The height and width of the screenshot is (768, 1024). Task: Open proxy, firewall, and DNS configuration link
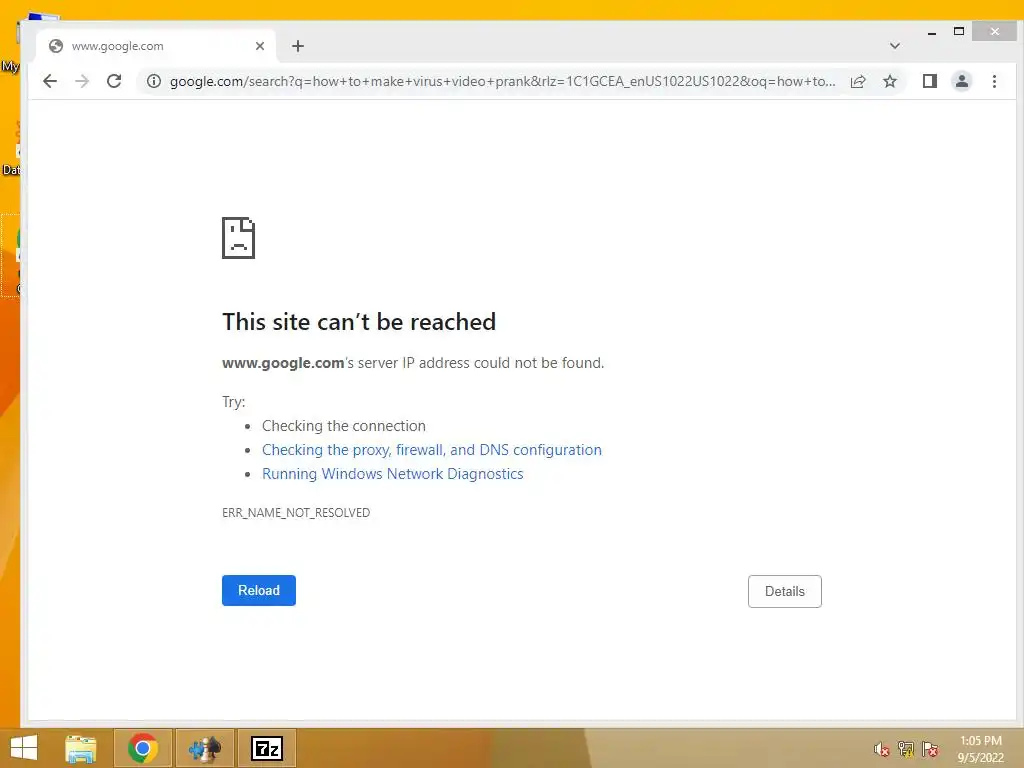432,449
